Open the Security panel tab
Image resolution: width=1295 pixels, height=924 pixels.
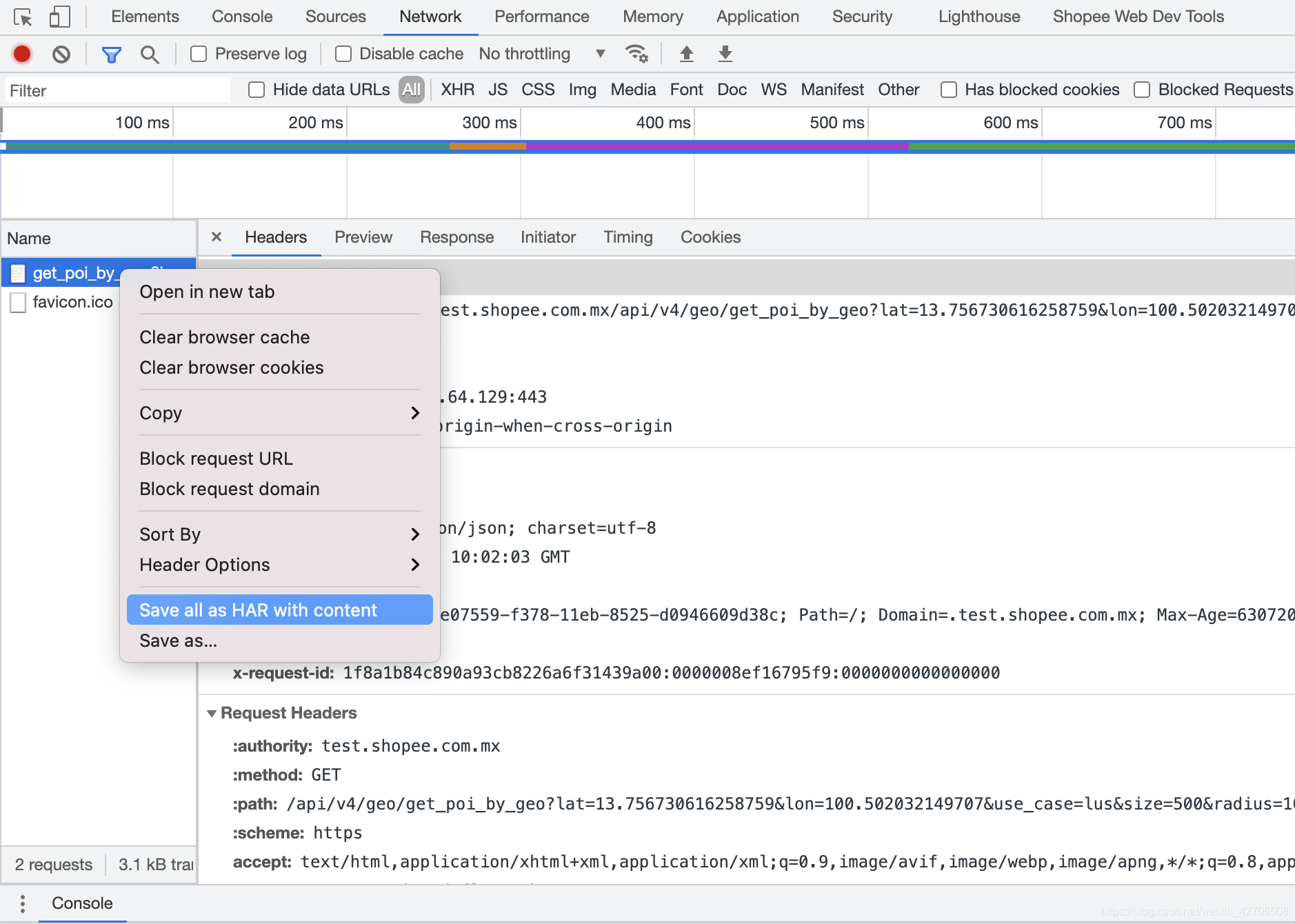(862, 17)
